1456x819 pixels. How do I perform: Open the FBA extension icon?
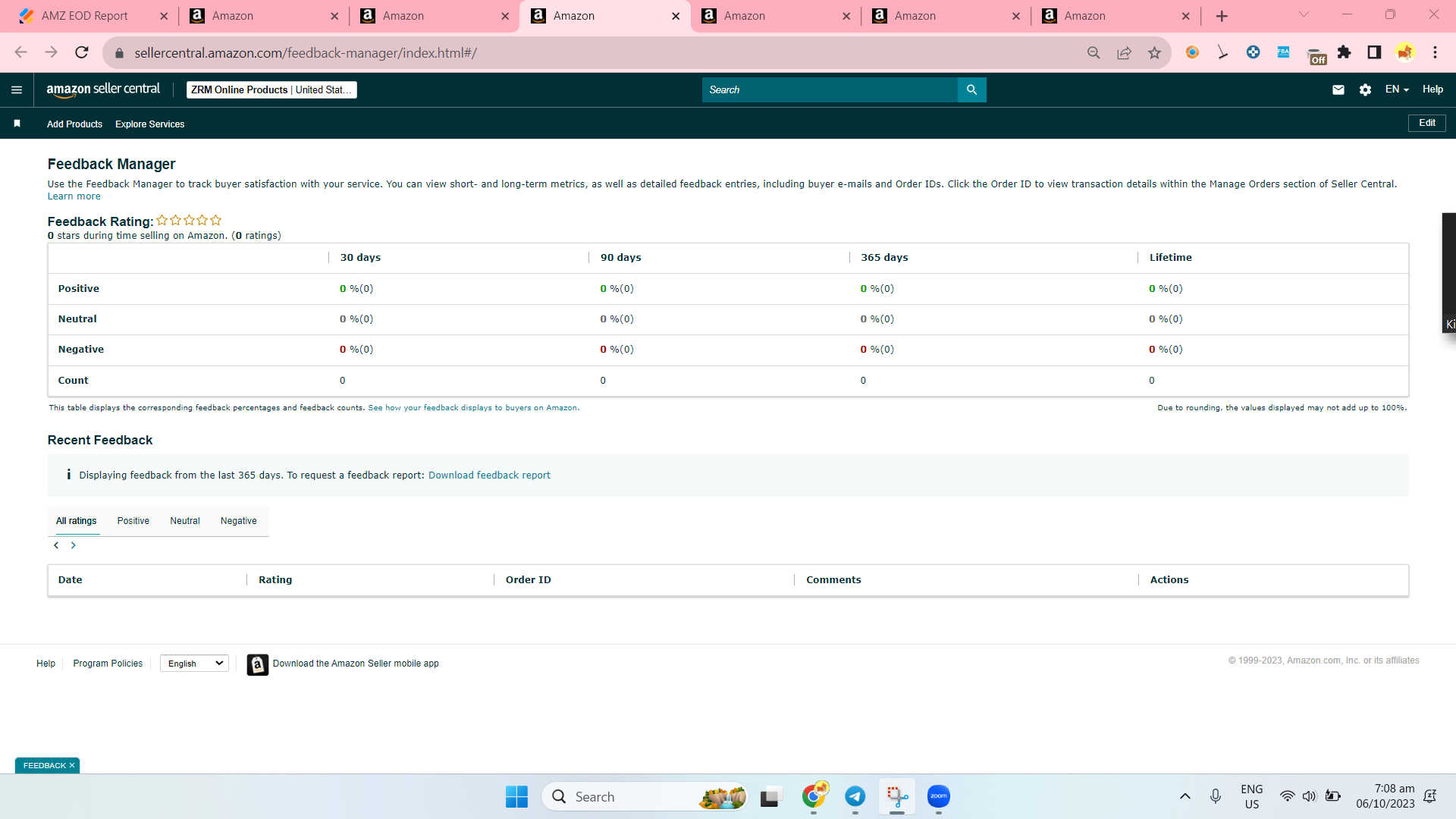pyautogui.click(x=1283, y=52)
